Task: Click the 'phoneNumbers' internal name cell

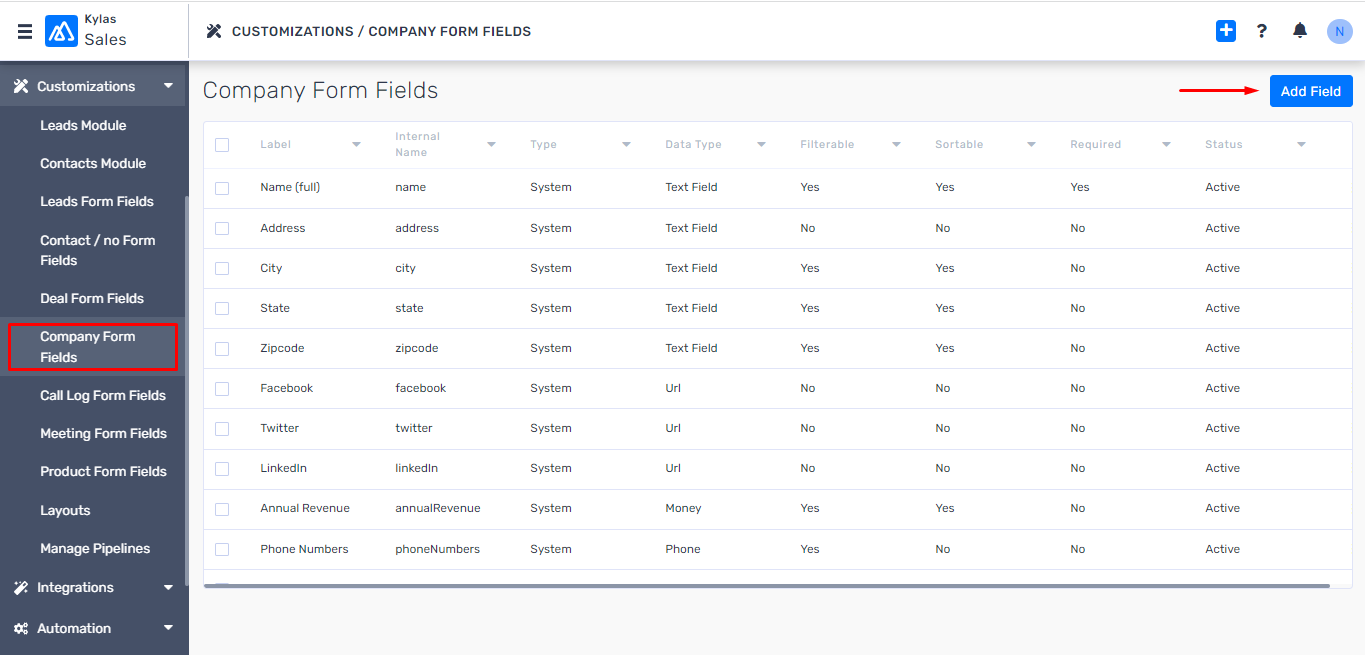Action: point(438,549)
